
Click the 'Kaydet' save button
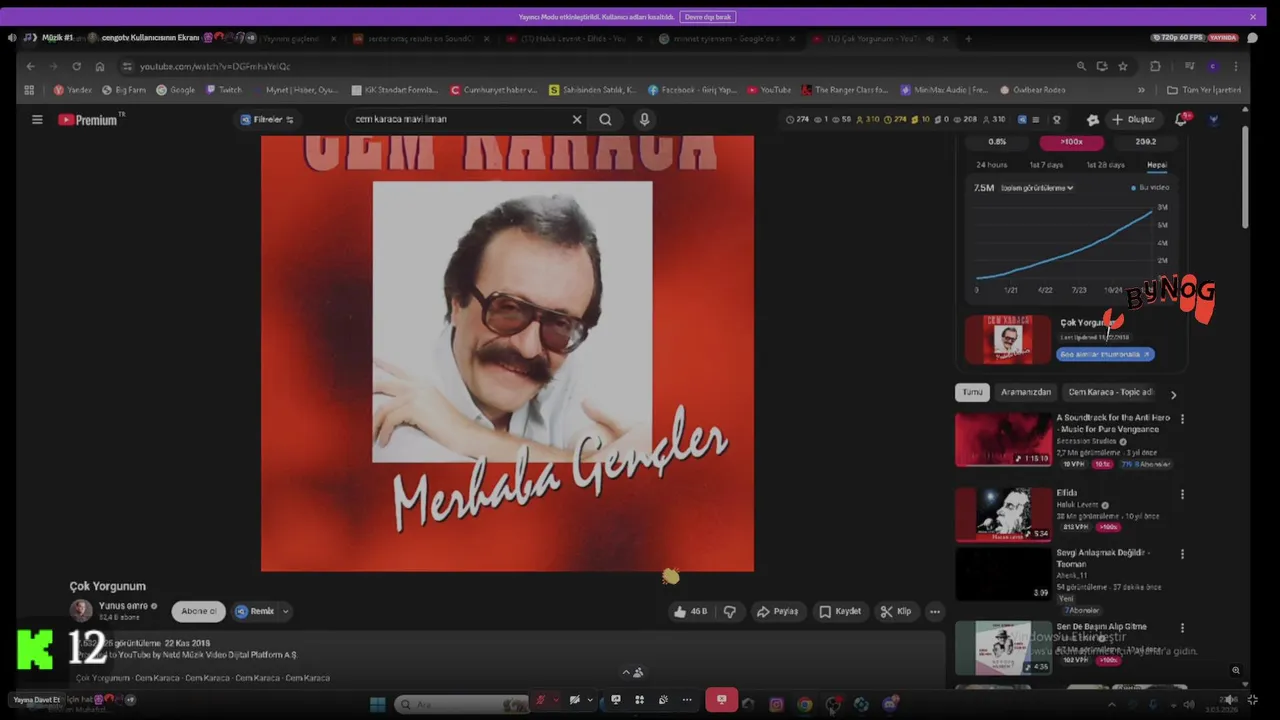click(840, 611)
